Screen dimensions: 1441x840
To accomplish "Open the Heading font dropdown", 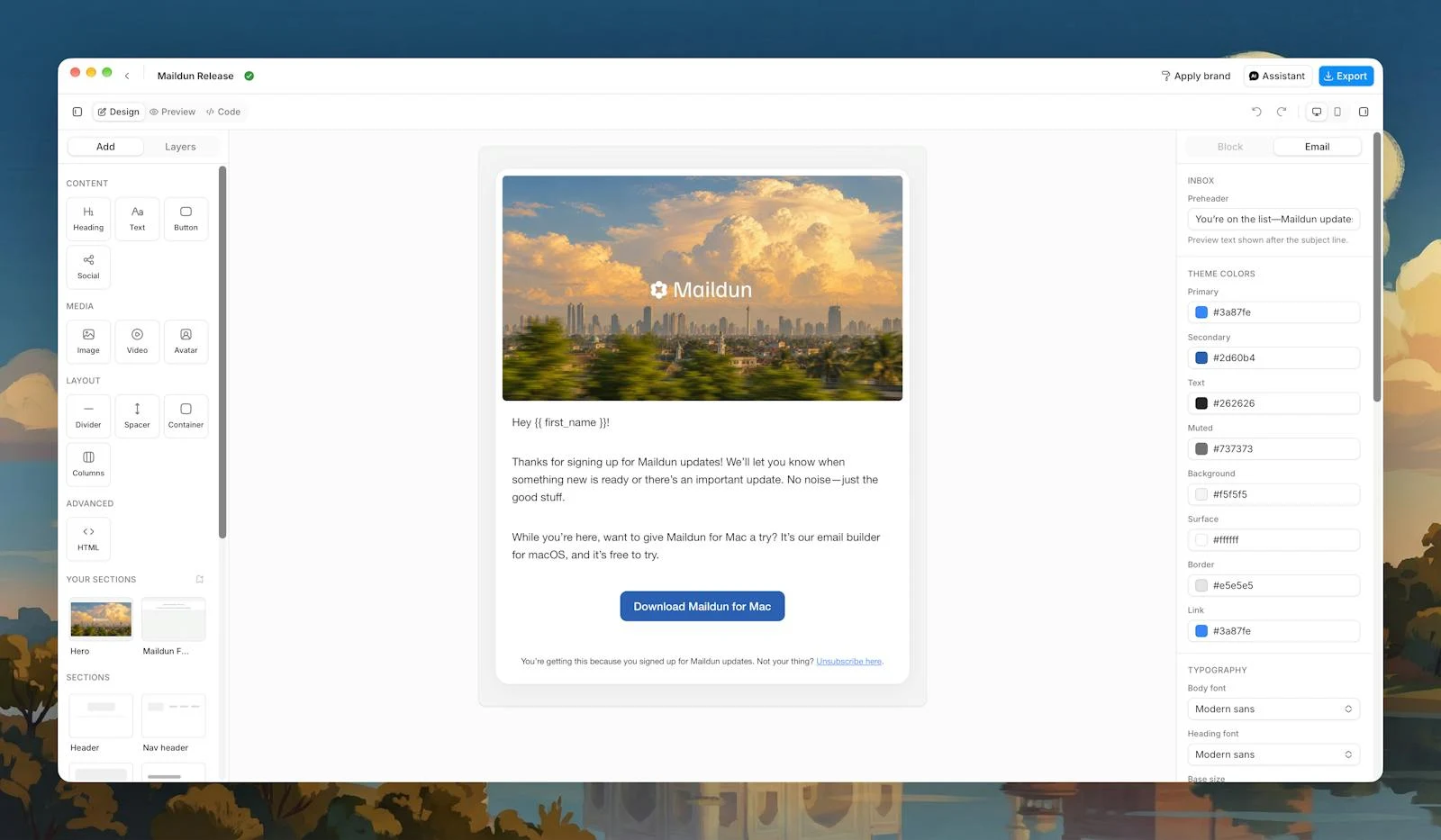I will (1273, 754).
